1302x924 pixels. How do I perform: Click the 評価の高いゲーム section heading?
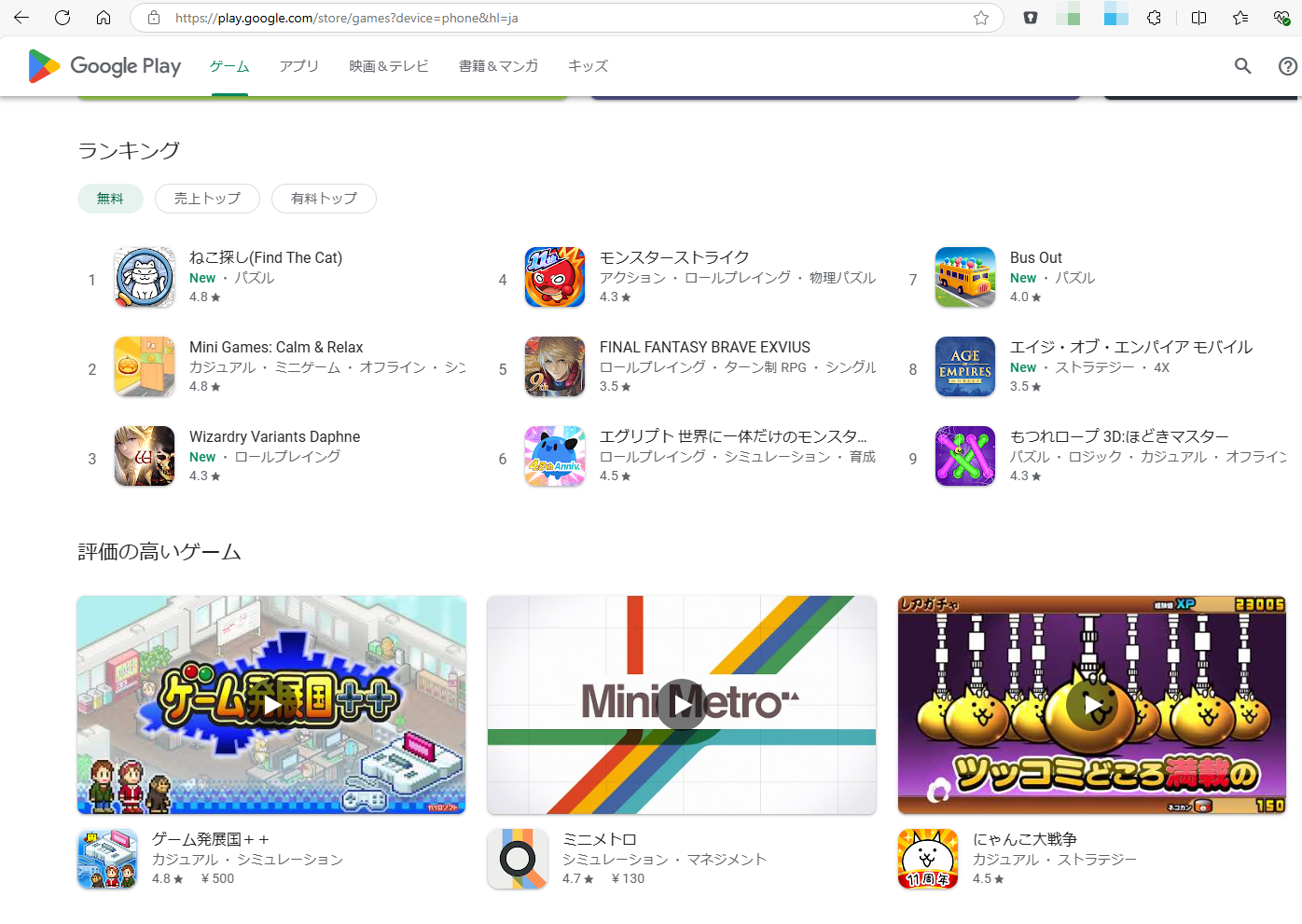point(159,552)
